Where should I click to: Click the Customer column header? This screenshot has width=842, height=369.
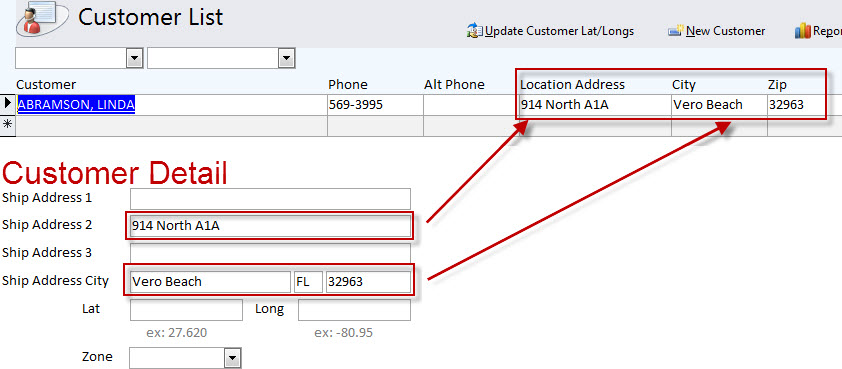(46, 85)
